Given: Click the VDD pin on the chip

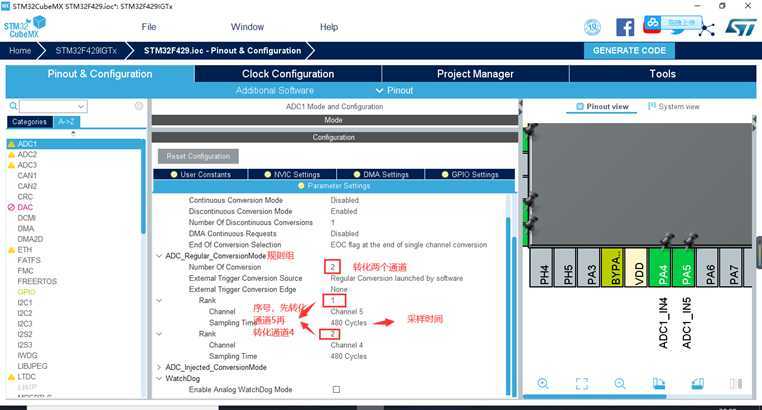Looking at the screenshot, I should [x=637, y=268].
